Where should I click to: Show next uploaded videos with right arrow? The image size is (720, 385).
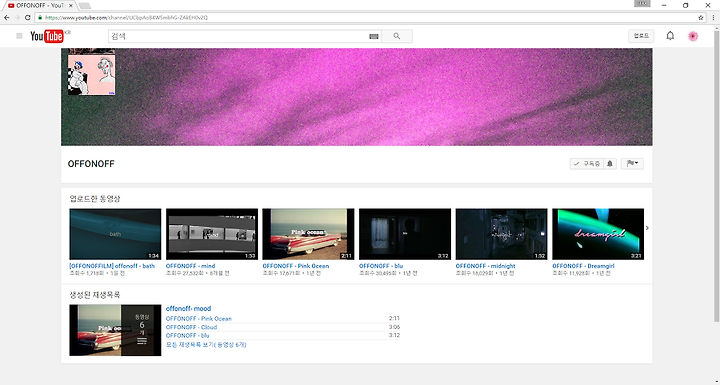pos(647,228)
